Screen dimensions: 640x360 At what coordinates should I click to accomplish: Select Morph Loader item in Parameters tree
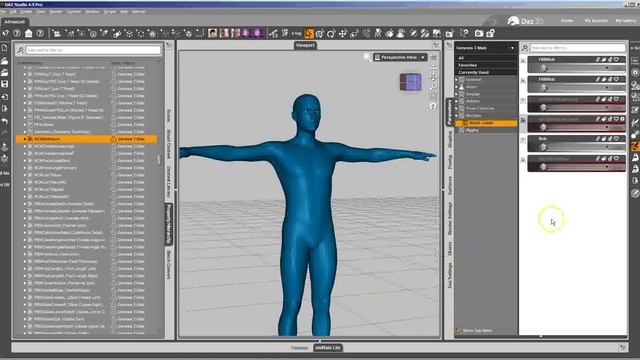click(486, 123)
